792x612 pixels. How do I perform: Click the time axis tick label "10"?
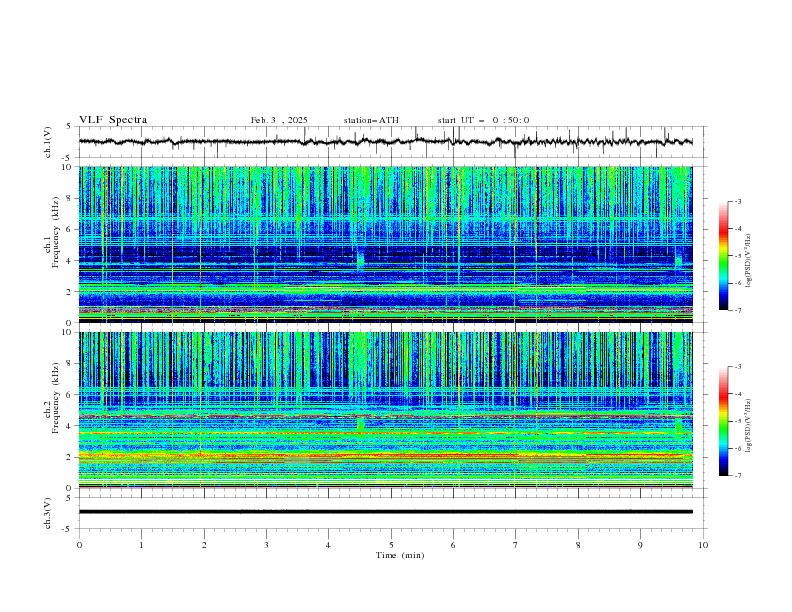703,545
